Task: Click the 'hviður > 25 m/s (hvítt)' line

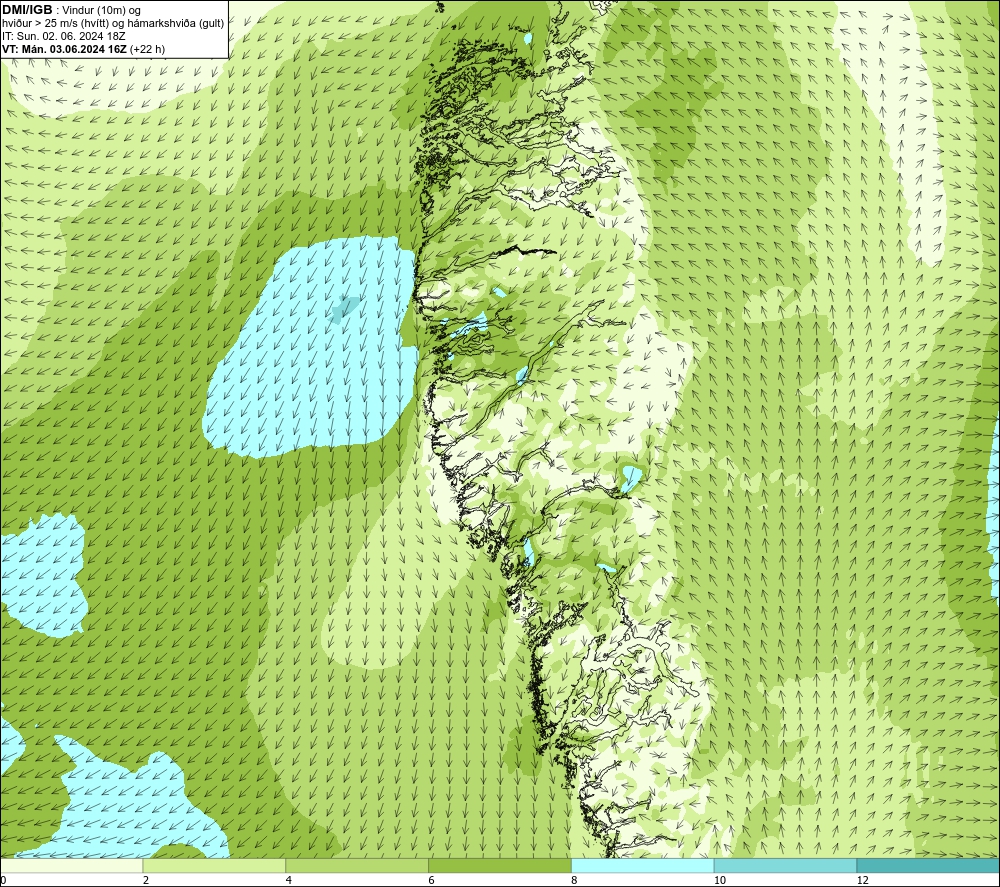Action: click(113, 24)
